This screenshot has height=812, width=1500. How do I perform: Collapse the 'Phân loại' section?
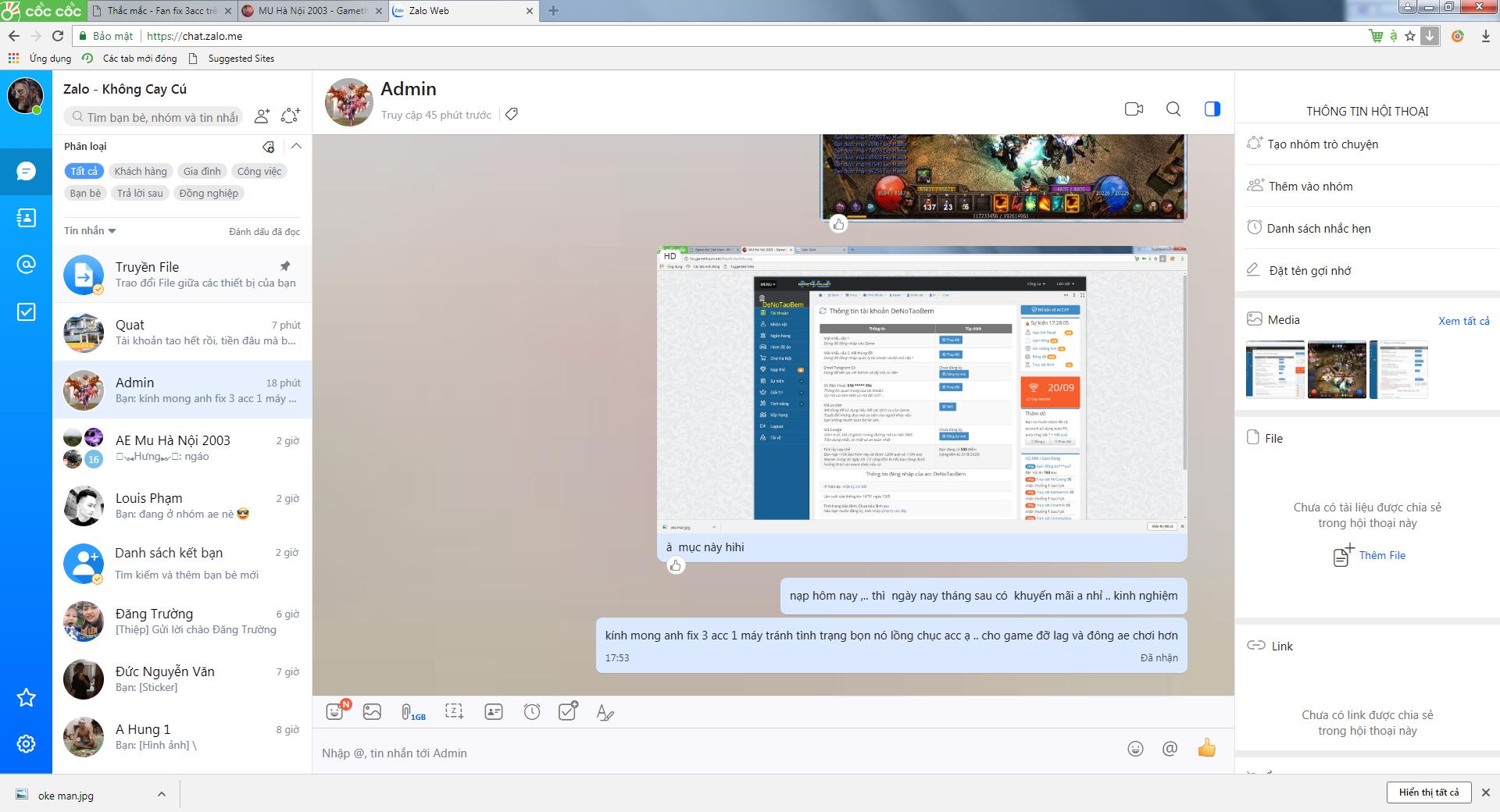tap(296, 146)
